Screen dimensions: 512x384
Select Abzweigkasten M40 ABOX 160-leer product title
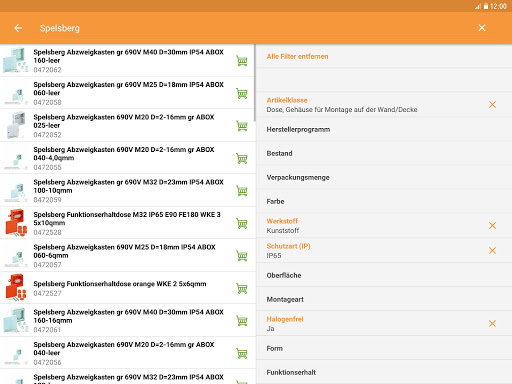(x=128, y=56)
